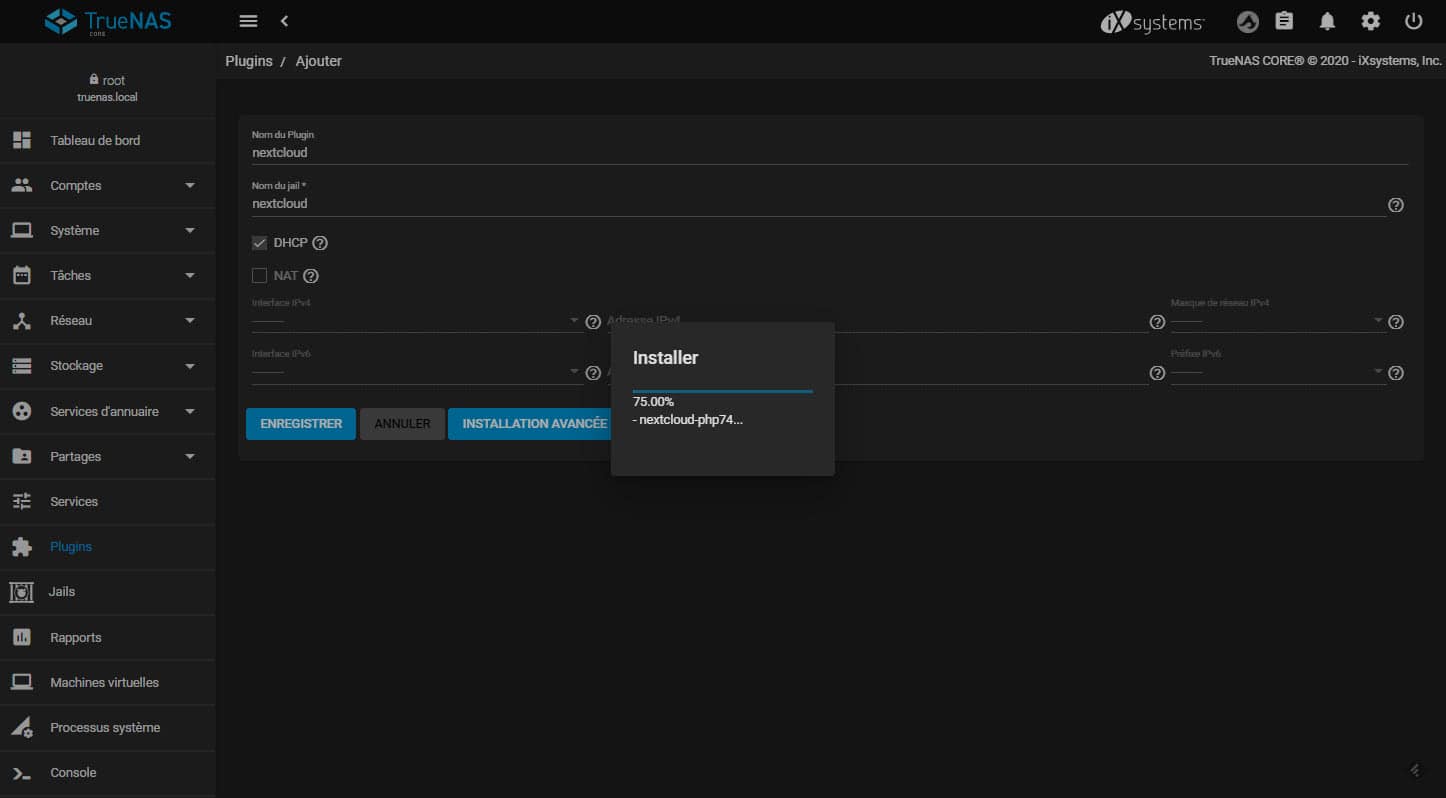Viewport: 1446px width, 798px height.
Task: Show help icon next to DHCP
Action: (320, 243)
